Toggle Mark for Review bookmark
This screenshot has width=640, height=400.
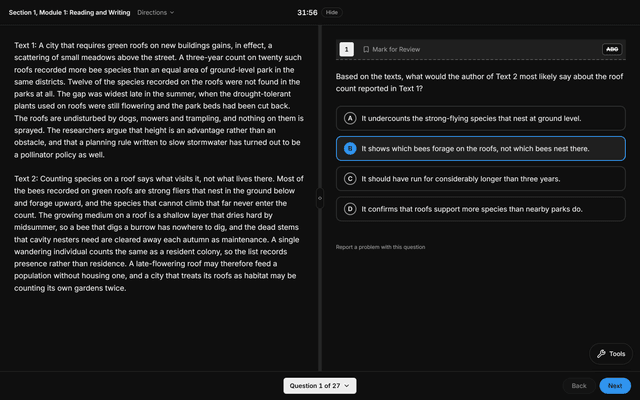tap(391, 49)
